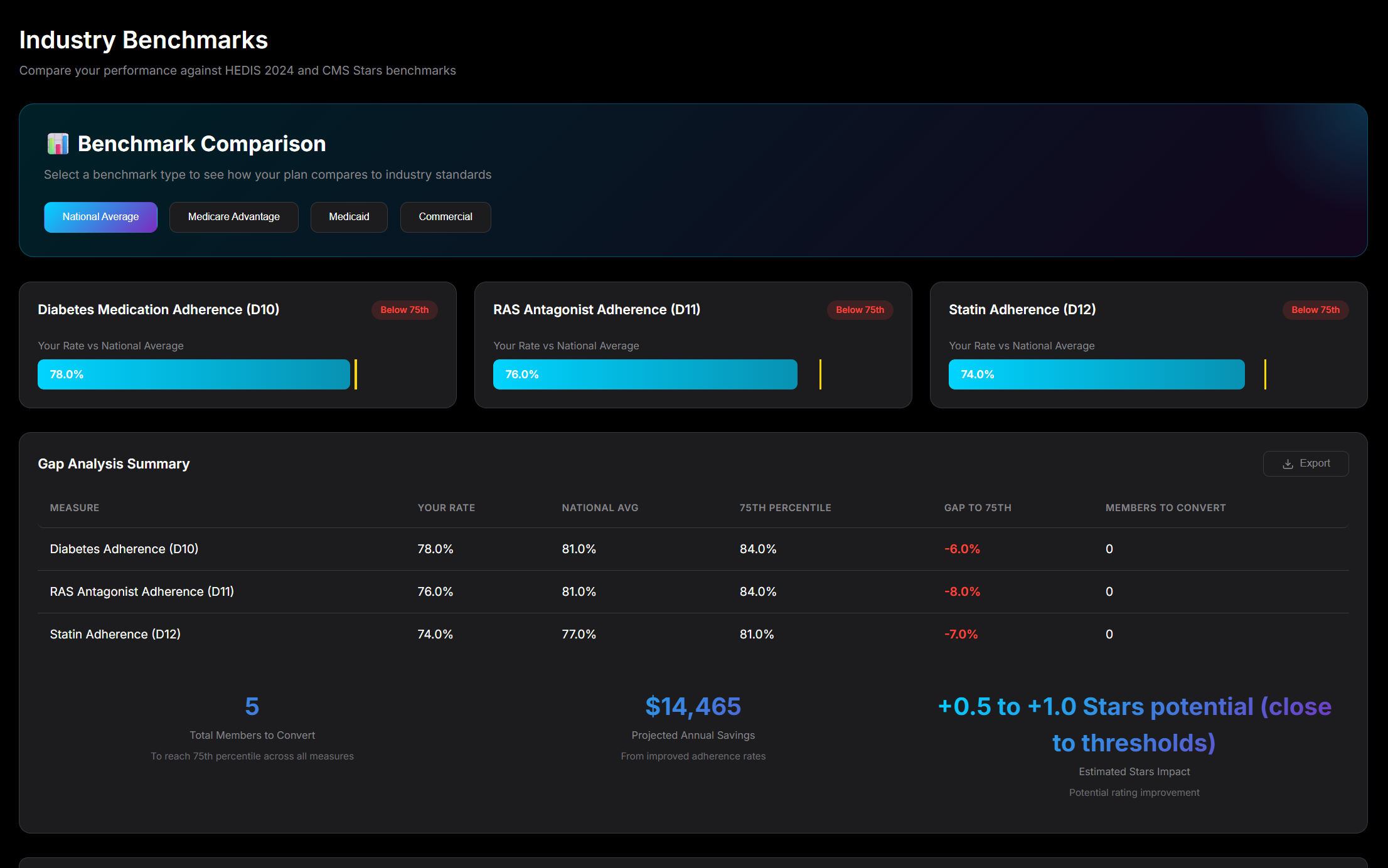
Task: Open the Gap Analysis Summary section header
Action: 114,463
